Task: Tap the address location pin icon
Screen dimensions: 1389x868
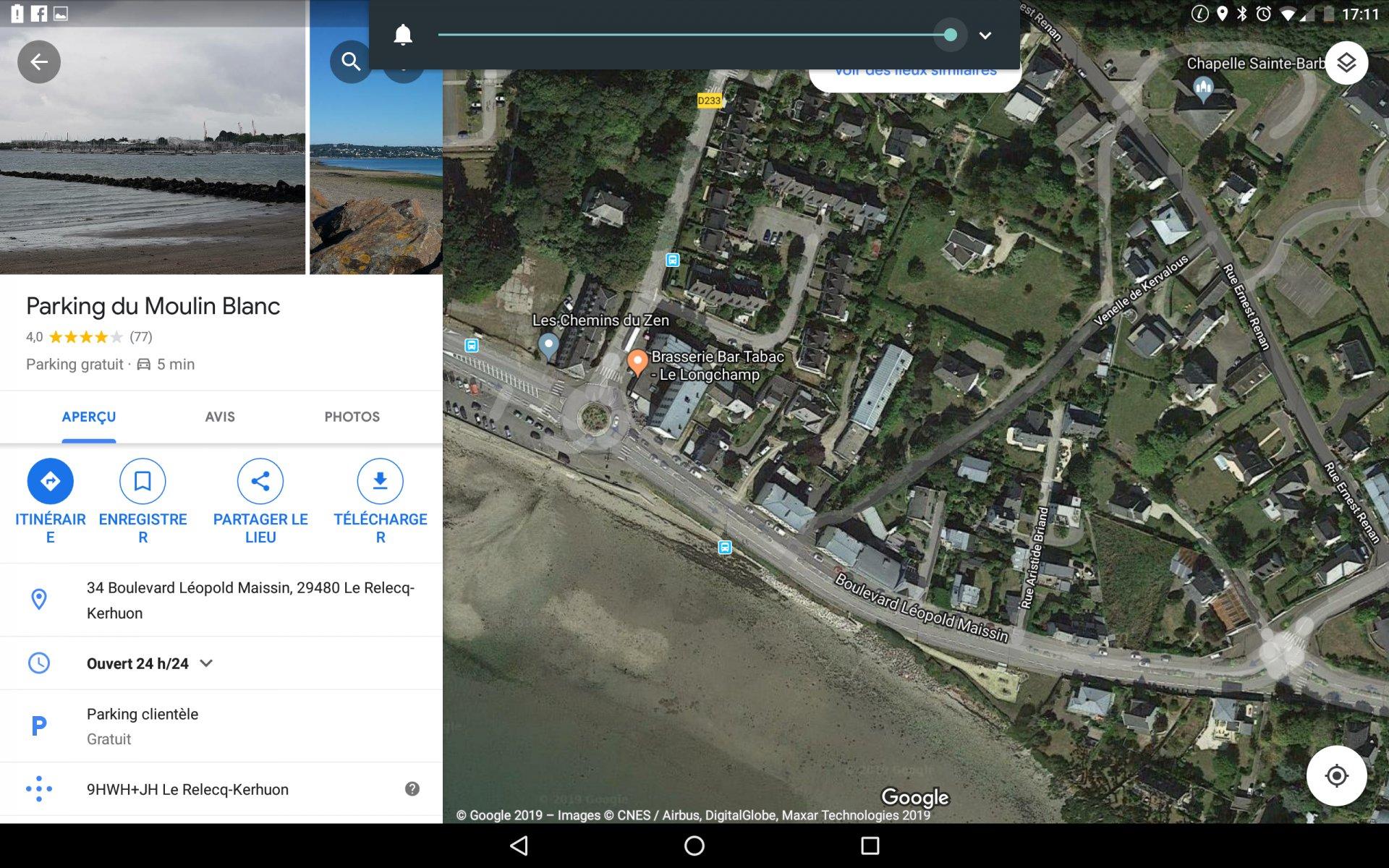Action: (x=39, y=599)
